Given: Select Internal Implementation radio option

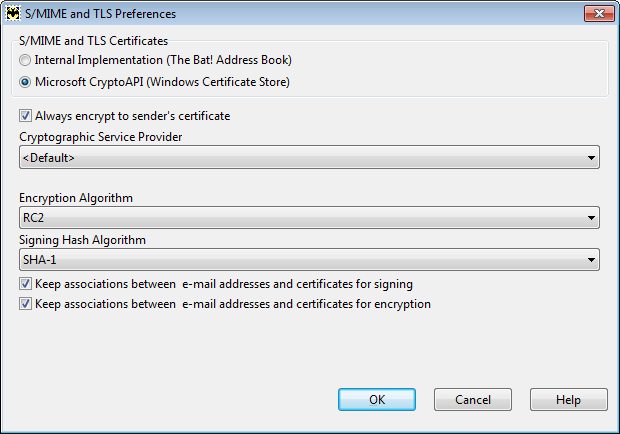Looking at the screenshot, I should (25, 60).
